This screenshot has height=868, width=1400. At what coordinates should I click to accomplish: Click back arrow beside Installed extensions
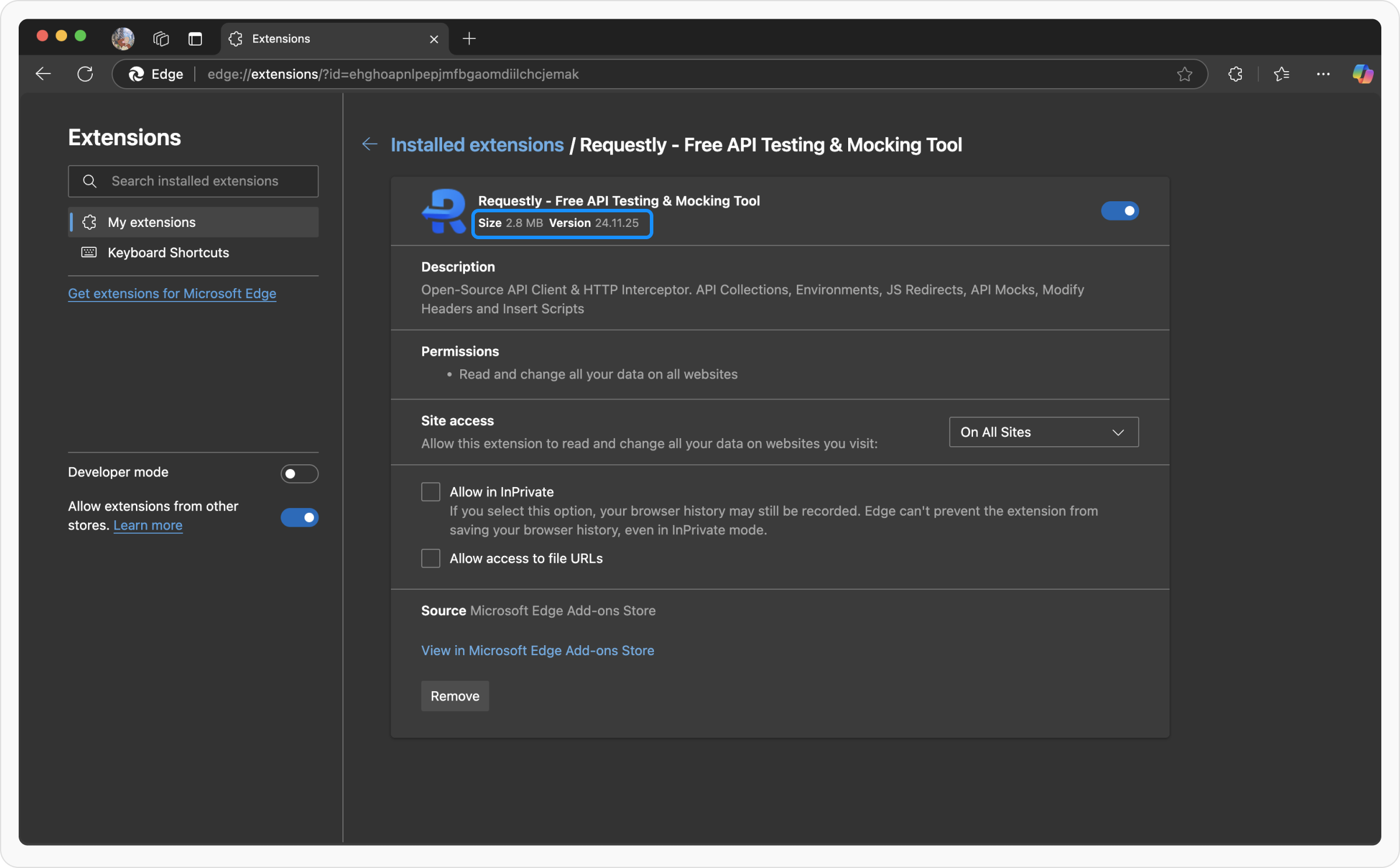click(x=370, y=144)
